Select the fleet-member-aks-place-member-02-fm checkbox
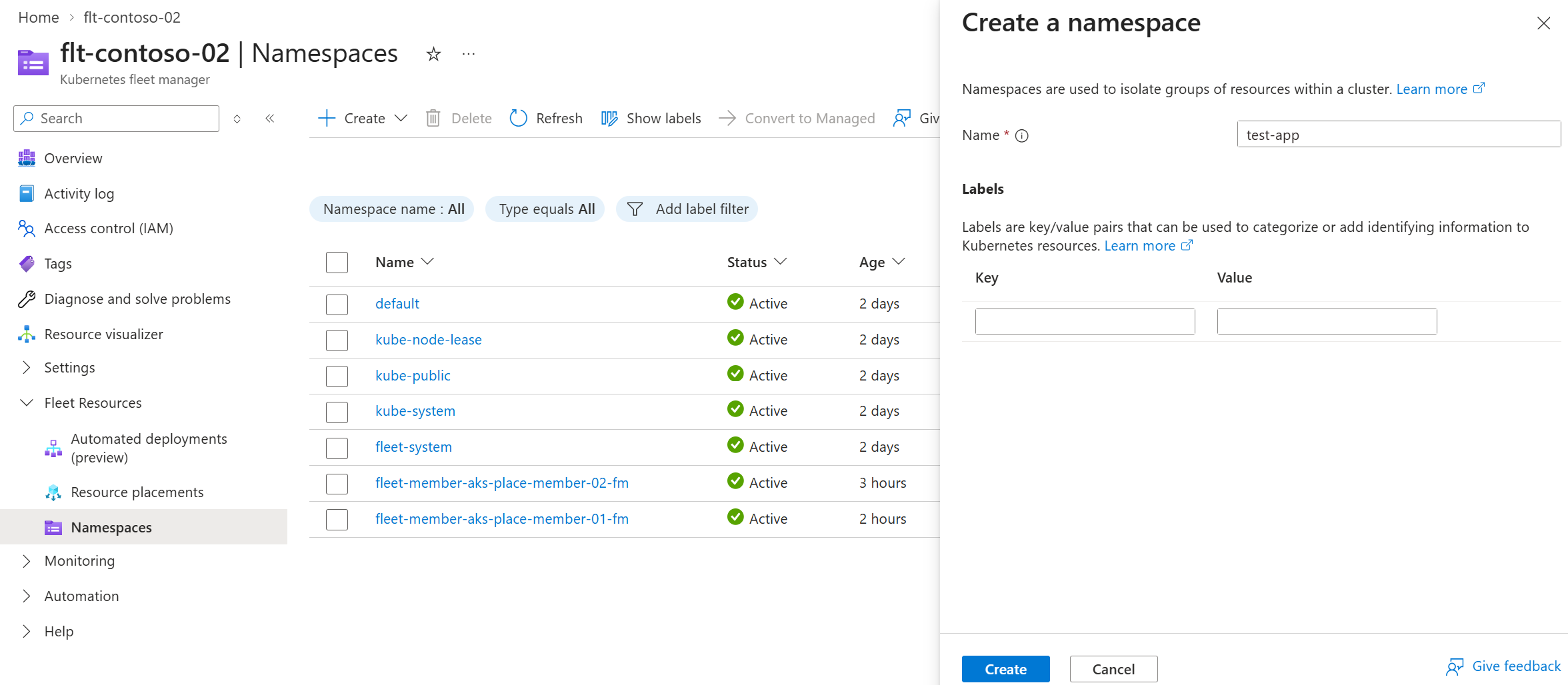Viewport: 1568px width, 685px height. [337, 484]
